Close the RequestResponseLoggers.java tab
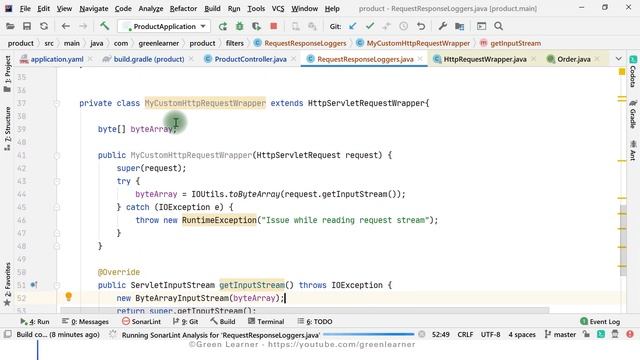Screen dimensions: 640x360 (420, 59)
